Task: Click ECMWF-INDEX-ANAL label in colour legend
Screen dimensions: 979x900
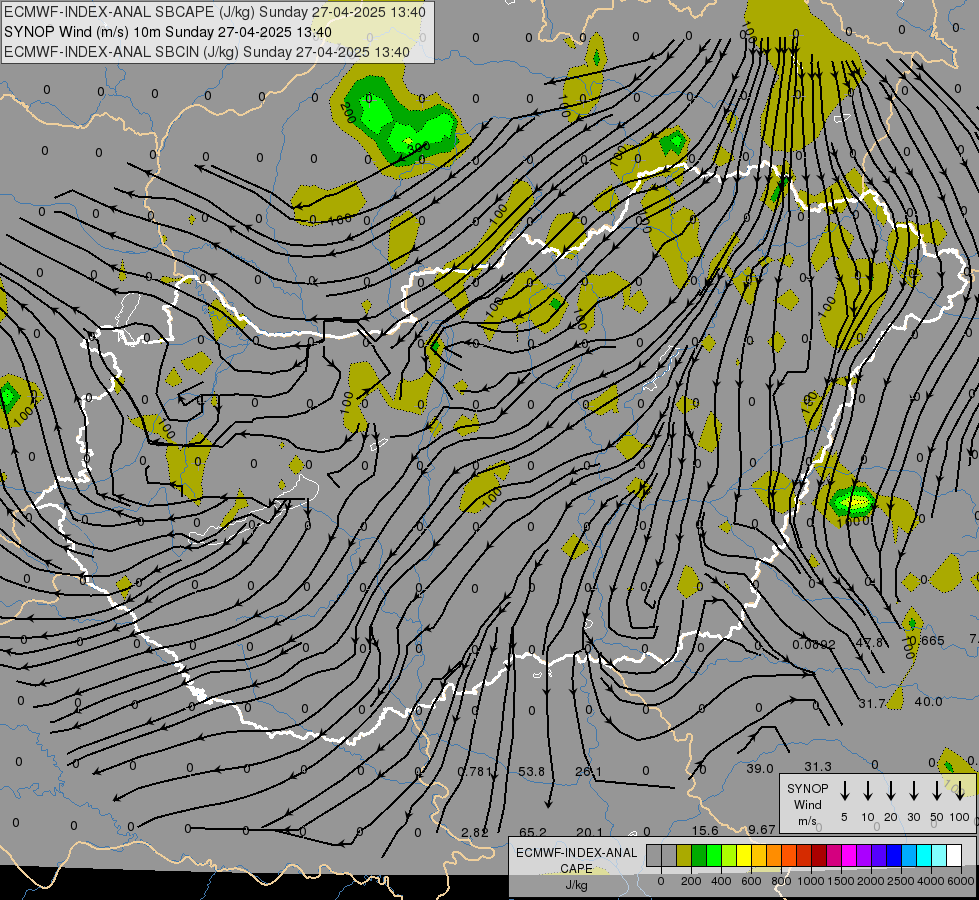Action: (576, 853)
